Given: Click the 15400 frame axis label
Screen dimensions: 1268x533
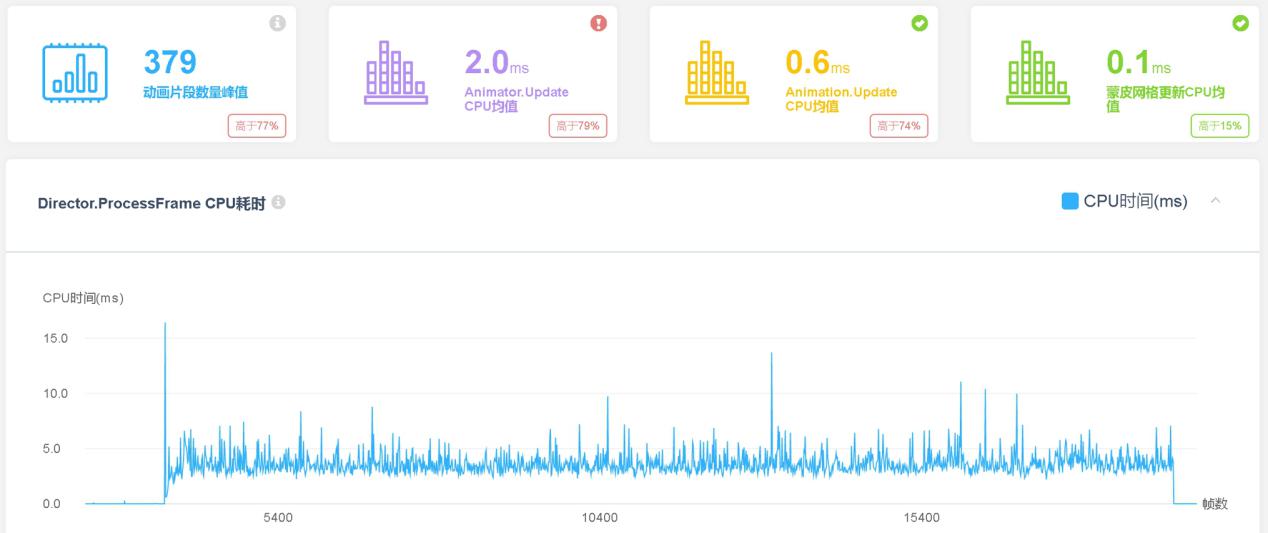Looking at the screenshot, I should point(921,518).
